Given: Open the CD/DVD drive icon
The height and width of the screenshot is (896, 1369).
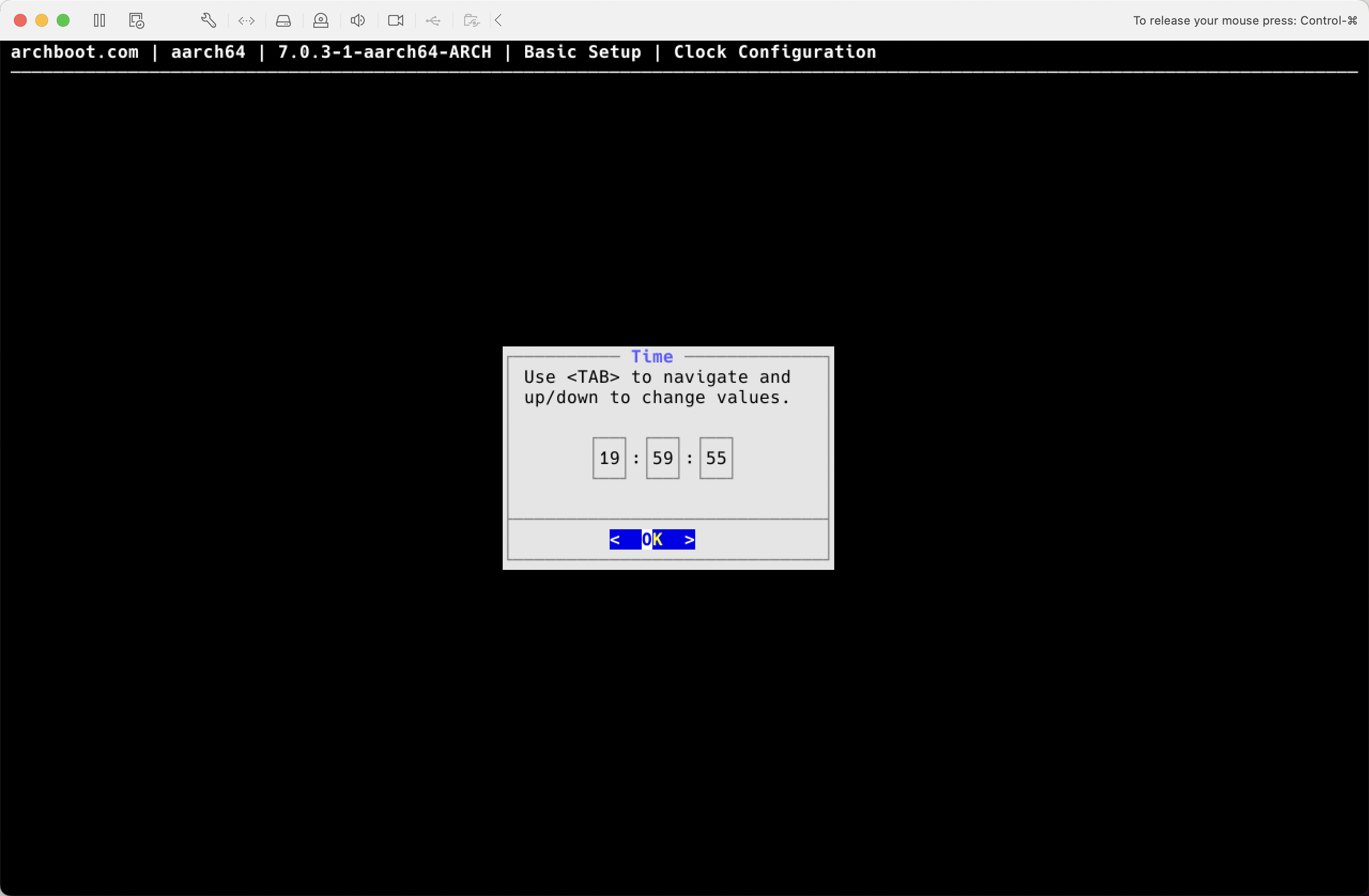Looking at the screenshot, I should pos(321,21).
